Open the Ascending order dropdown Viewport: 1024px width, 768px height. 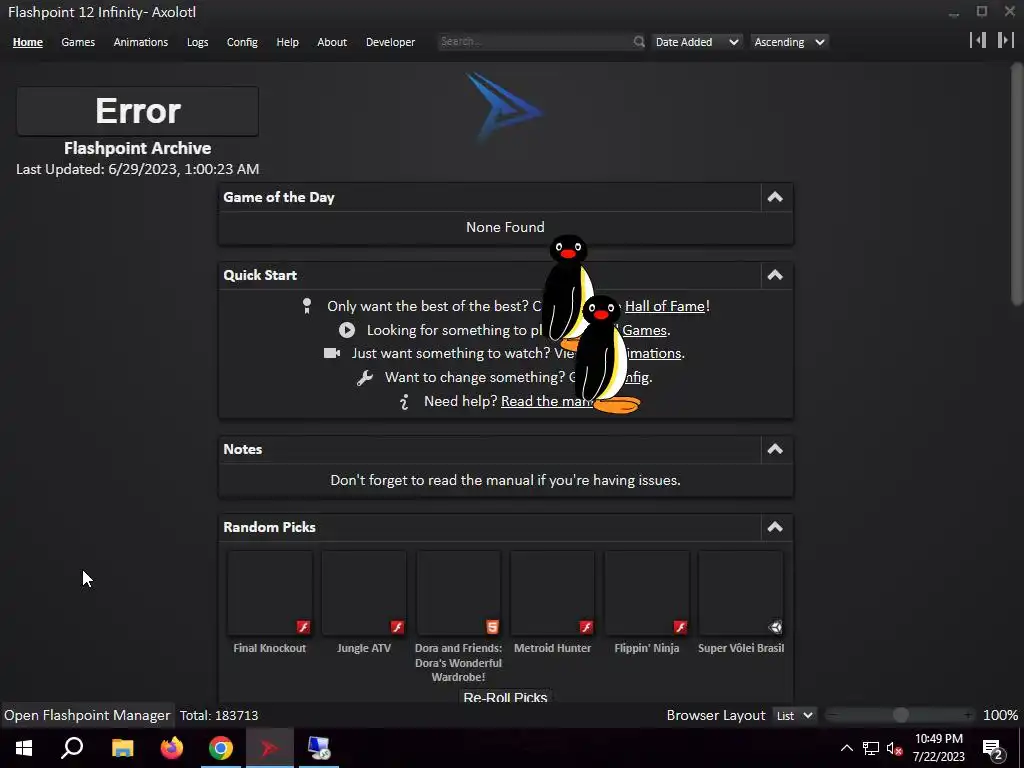tap(789, 42)
